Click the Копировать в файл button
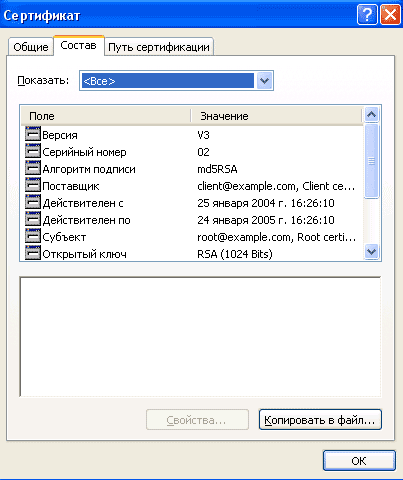Image resolution: width=403 pixels, height=480 pixels. [x=320, y=420]
